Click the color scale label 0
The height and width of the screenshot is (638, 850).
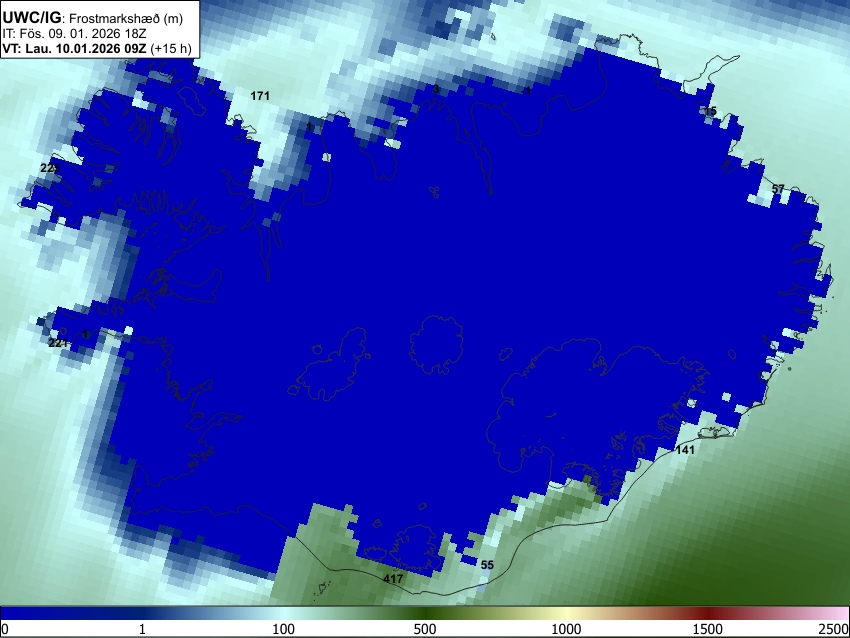(x=5, y=629)
